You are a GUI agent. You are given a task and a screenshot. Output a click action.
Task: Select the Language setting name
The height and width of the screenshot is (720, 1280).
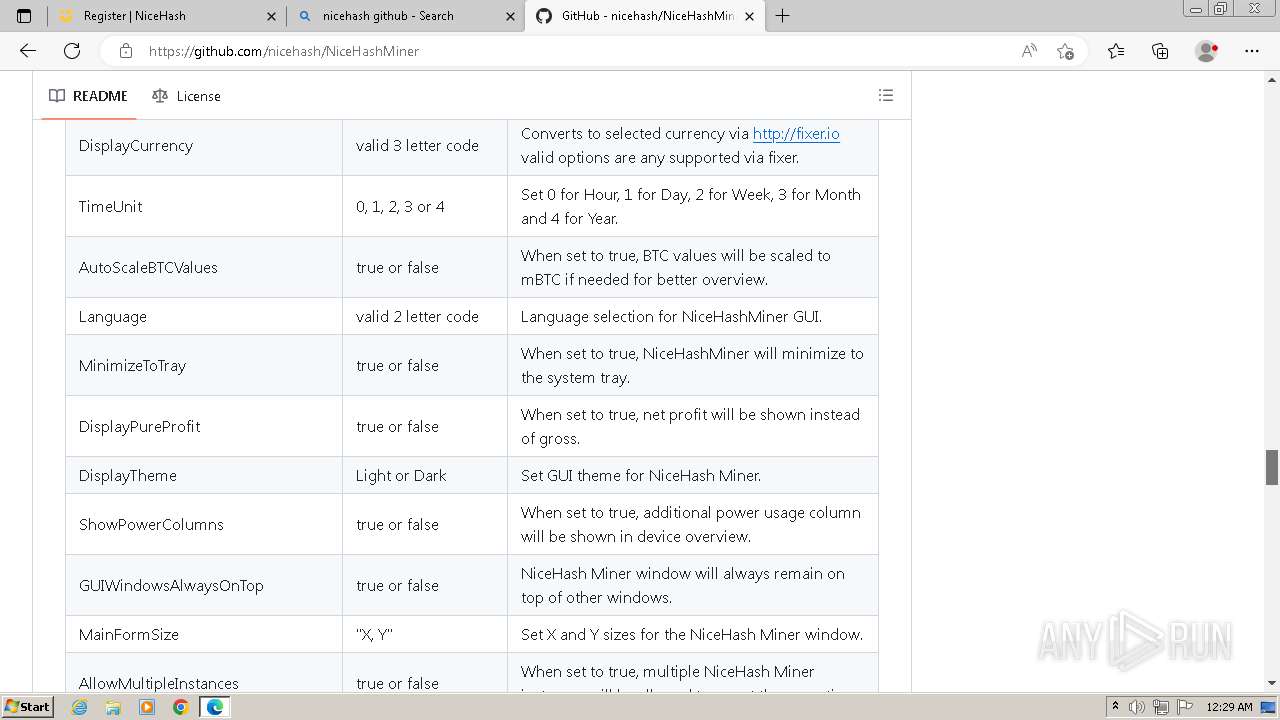113,317
